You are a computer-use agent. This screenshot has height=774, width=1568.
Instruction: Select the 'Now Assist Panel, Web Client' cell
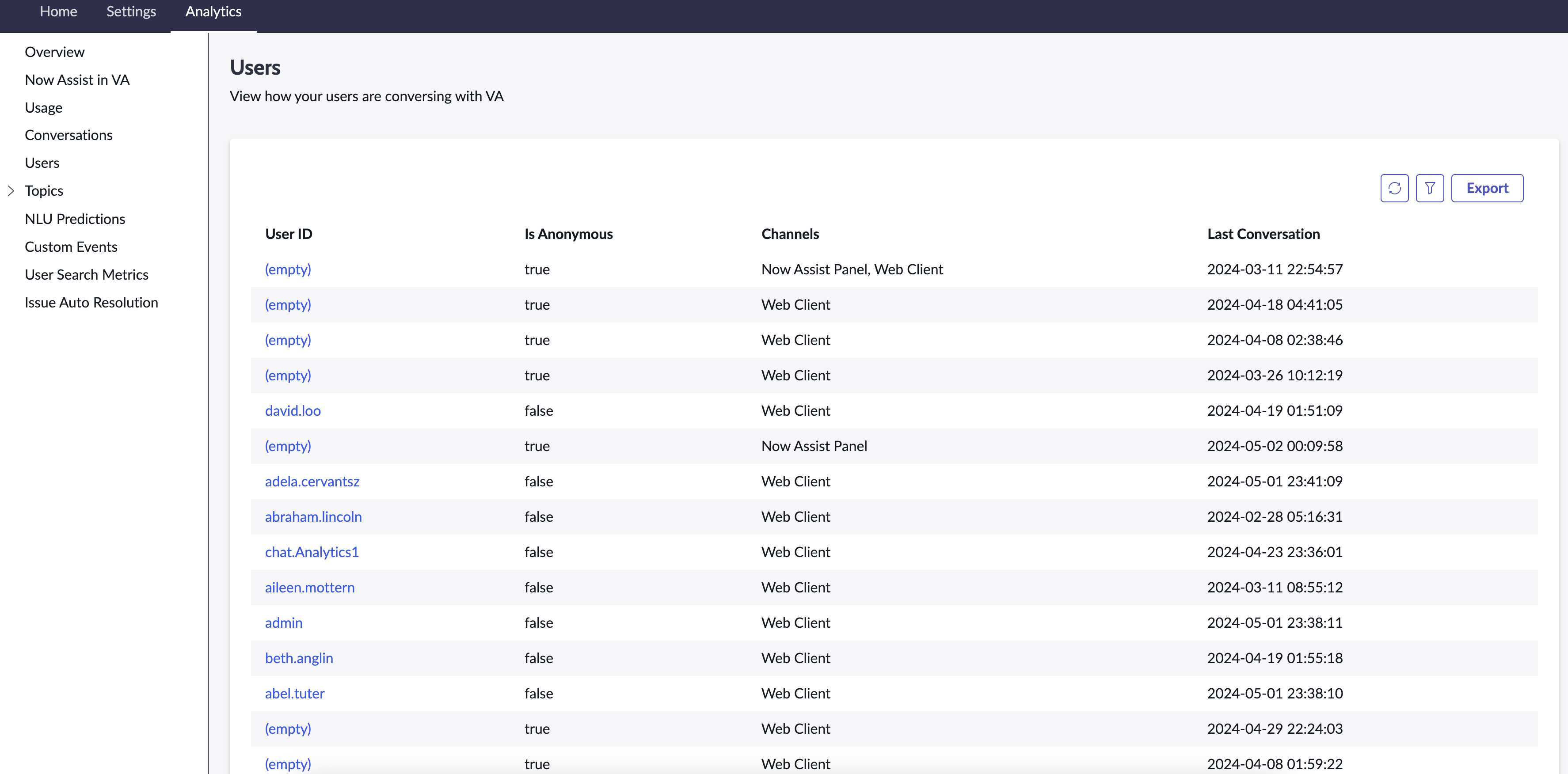852,269
